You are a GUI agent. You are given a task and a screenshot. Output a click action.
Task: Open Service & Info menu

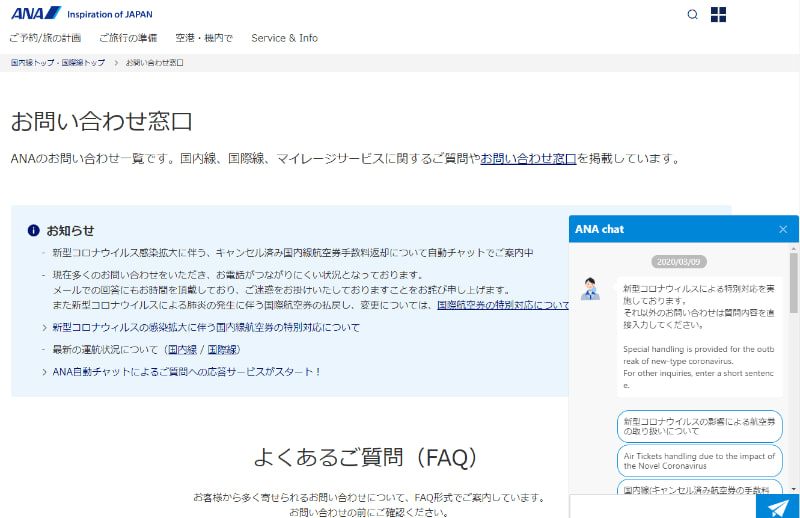284,38
